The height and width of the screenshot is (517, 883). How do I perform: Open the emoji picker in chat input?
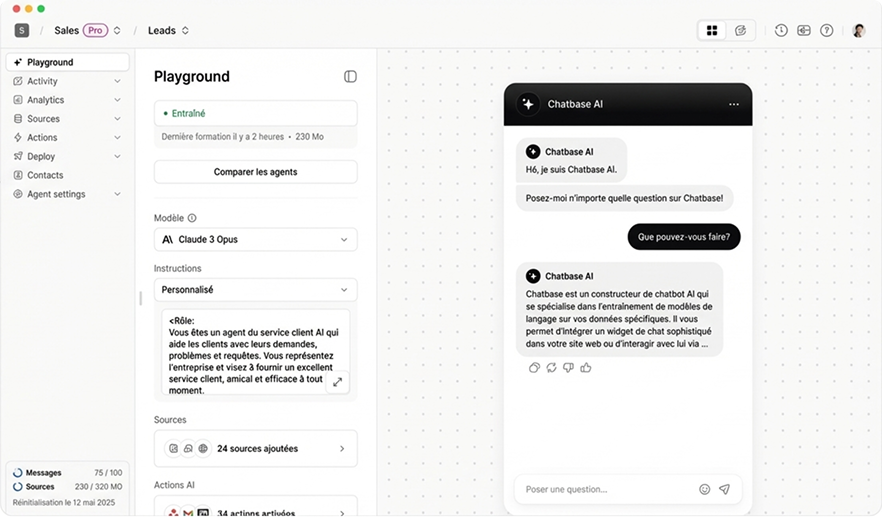705,489
